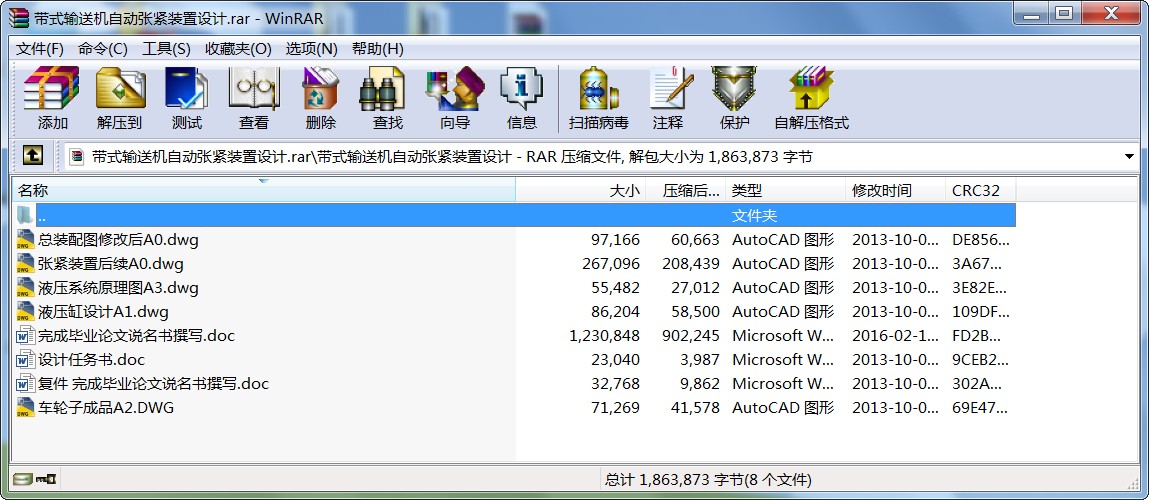Open the 文件(F) menu
Viewport: 1149px width, 500px height.
tap(40, 49)
